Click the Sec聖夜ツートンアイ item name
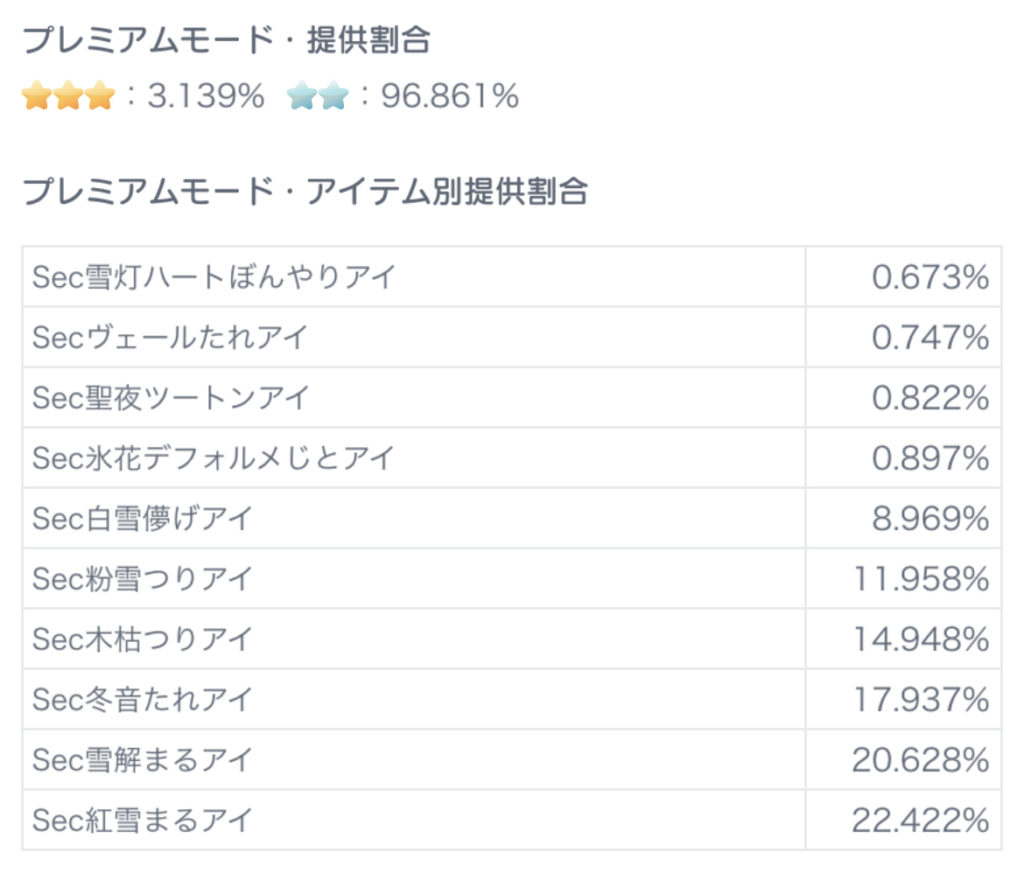The height and width of the screenshot is (880, 1024). (x=172, y=397)
